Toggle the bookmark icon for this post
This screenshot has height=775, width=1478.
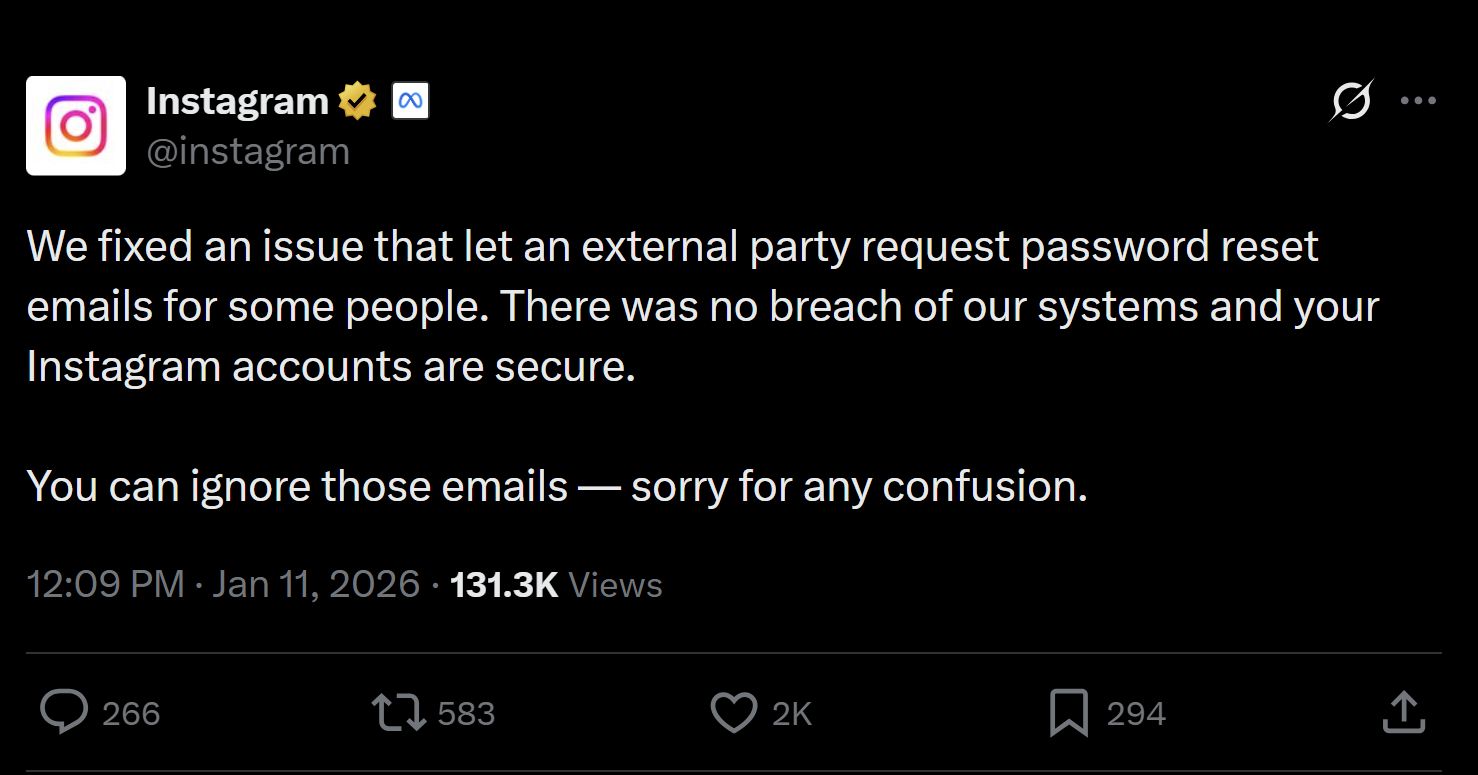[x=1069, y=713]
